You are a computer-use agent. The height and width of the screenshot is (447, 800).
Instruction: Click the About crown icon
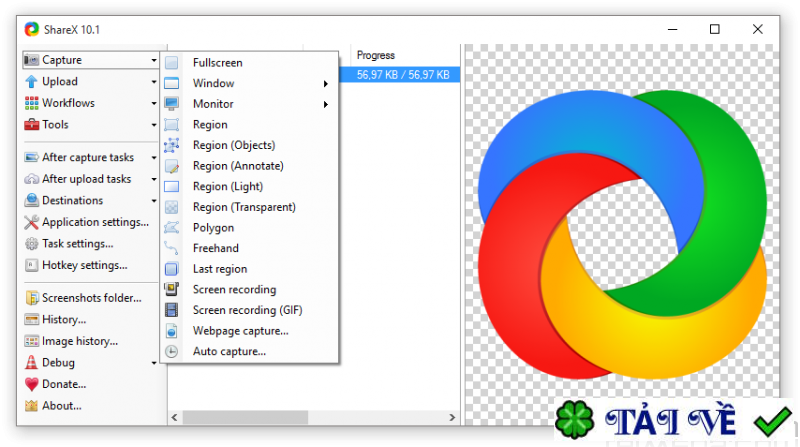pos(32,406)
